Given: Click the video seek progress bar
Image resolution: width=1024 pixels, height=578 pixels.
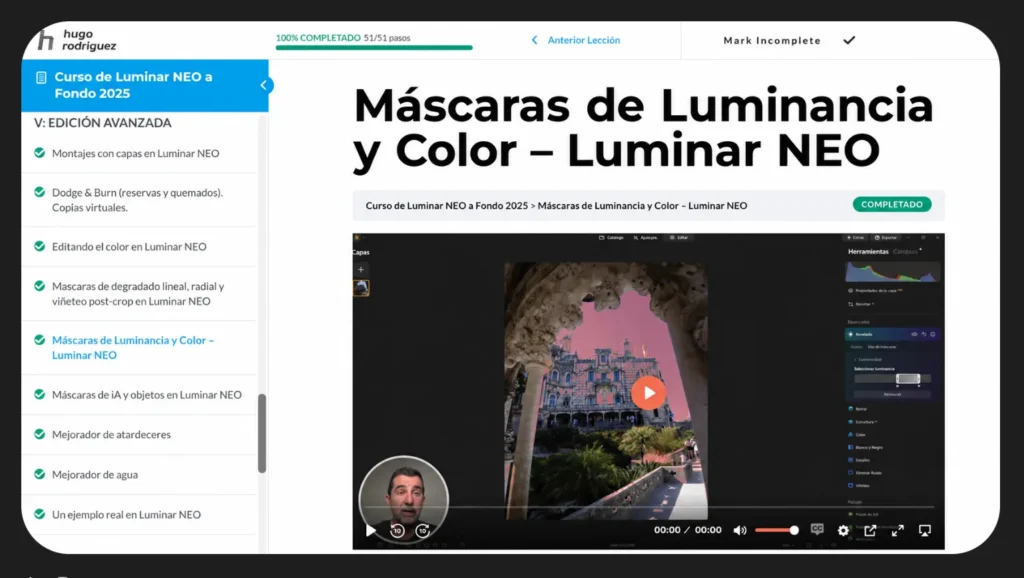Looking at the screenshot, I should (648, 507).
